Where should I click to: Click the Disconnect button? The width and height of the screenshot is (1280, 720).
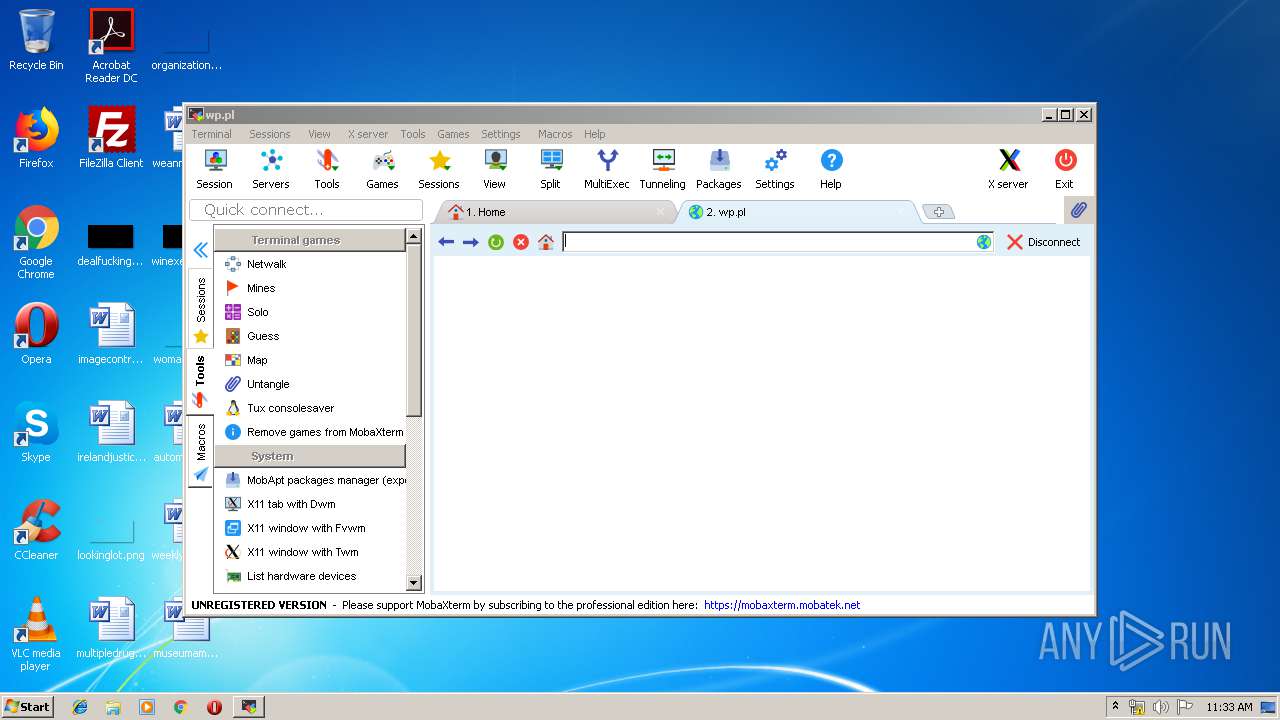[1043, 242]
